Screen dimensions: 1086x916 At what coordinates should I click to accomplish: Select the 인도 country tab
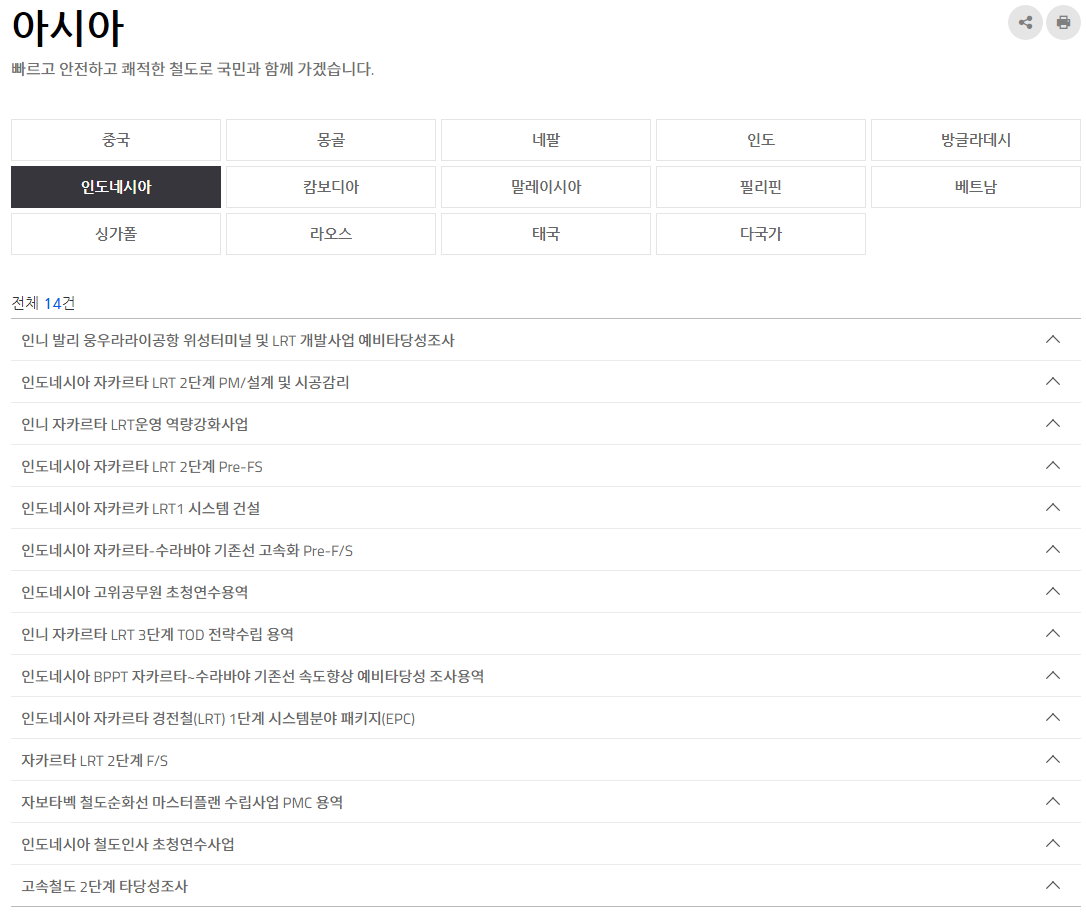[761, 140]
